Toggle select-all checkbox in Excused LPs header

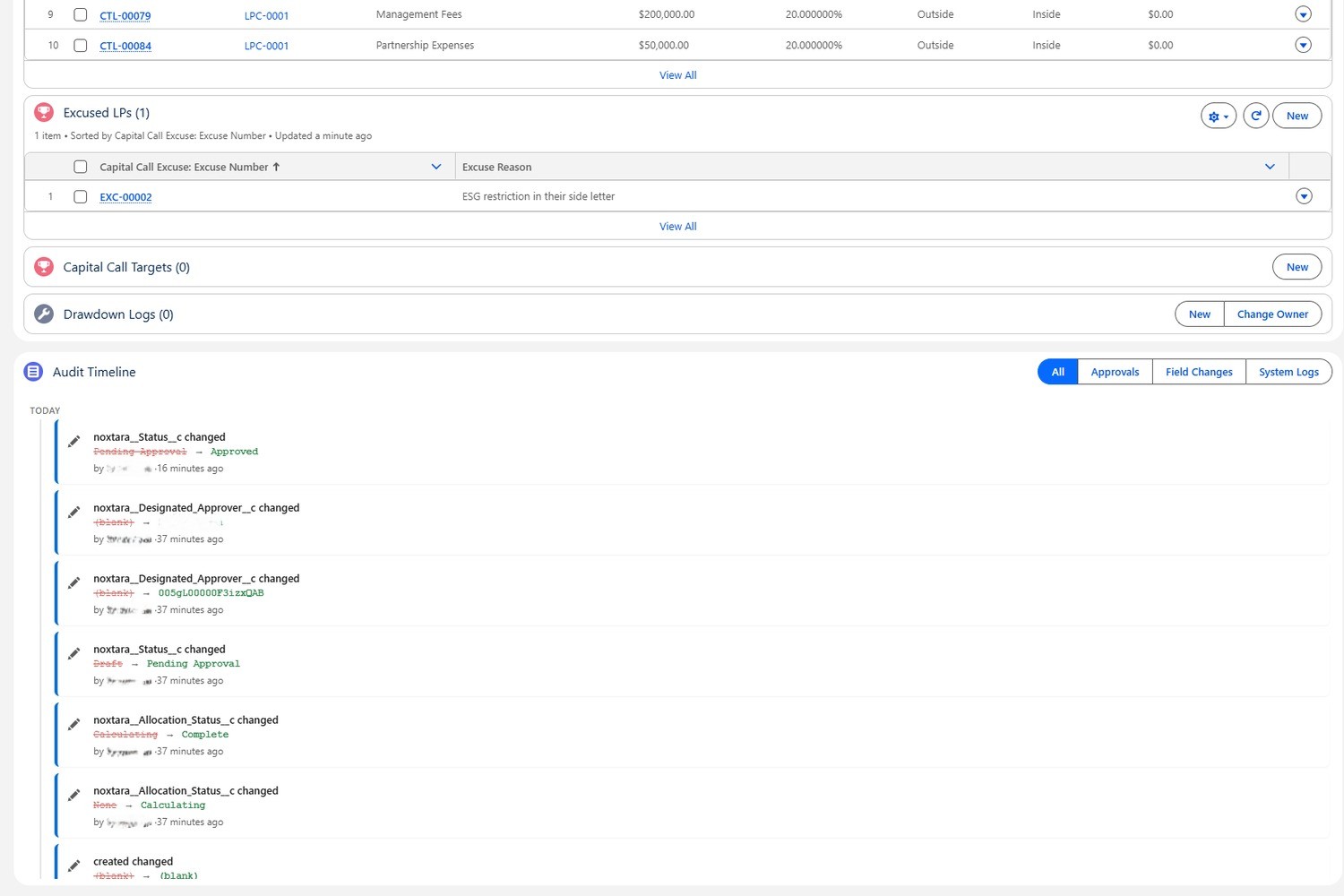click(81, 167)
